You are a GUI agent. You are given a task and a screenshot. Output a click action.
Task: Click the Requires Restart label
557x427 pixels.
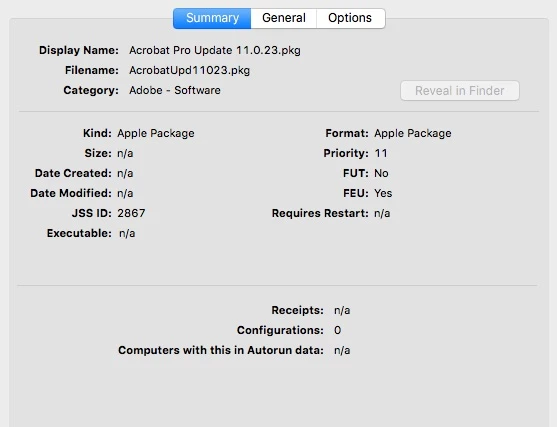coord(320,213)
